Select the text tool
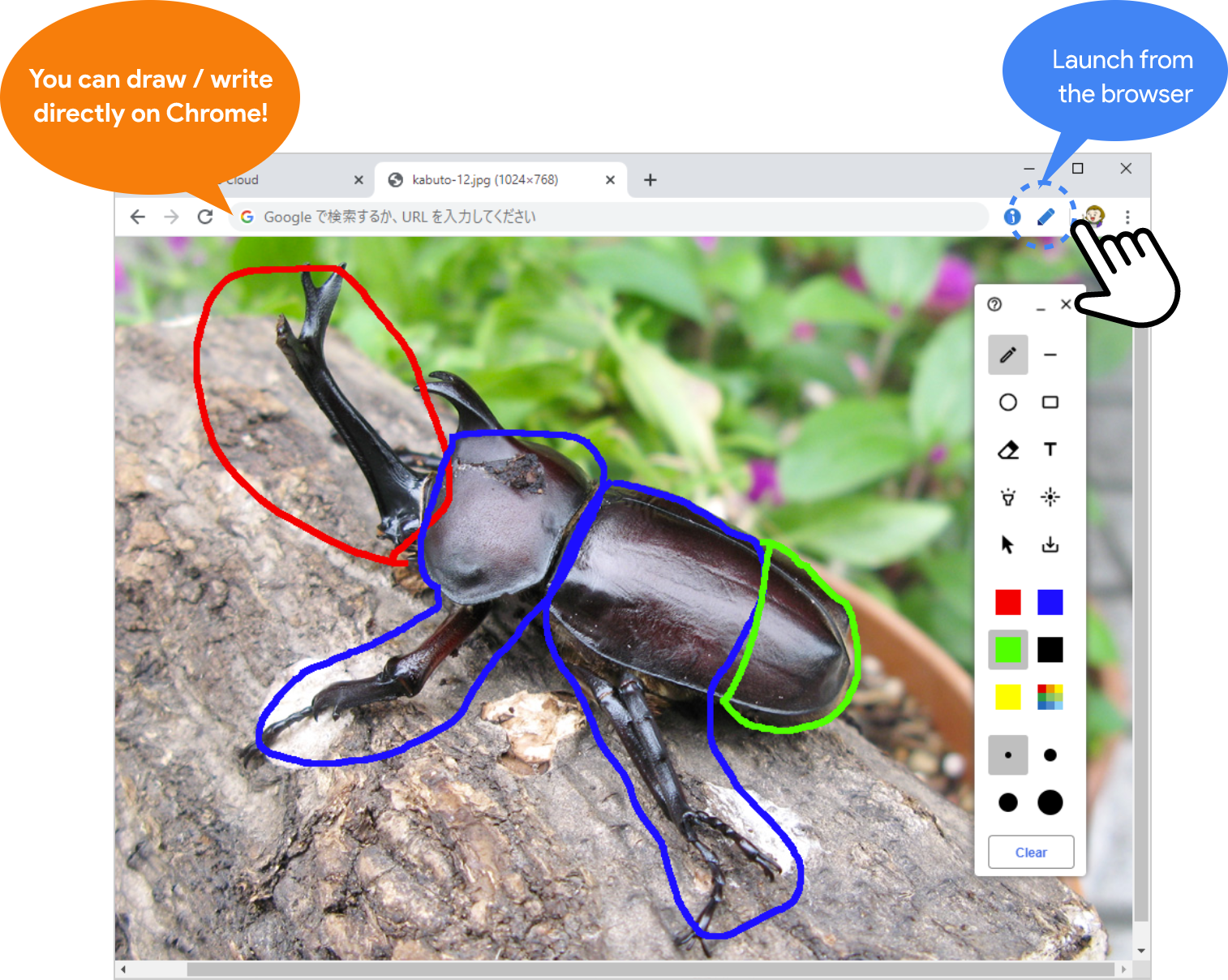Image resolution: width=1228 pixels, height=980 pixels. click(x=1050, y=449)
